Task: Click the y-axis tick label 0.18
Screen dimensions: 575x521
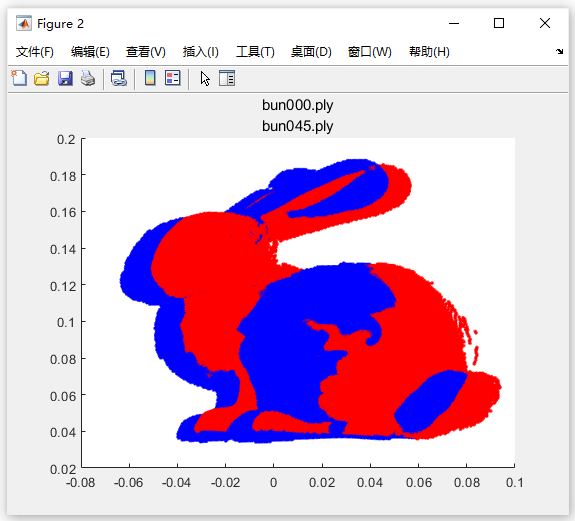Action: [63, 176]
